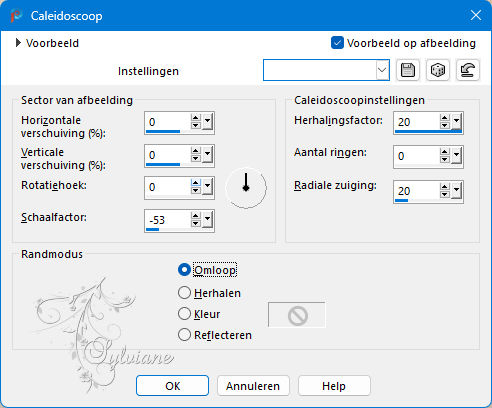Increase Herhalingsfactor with the up arrow

(x=444, y=118)
